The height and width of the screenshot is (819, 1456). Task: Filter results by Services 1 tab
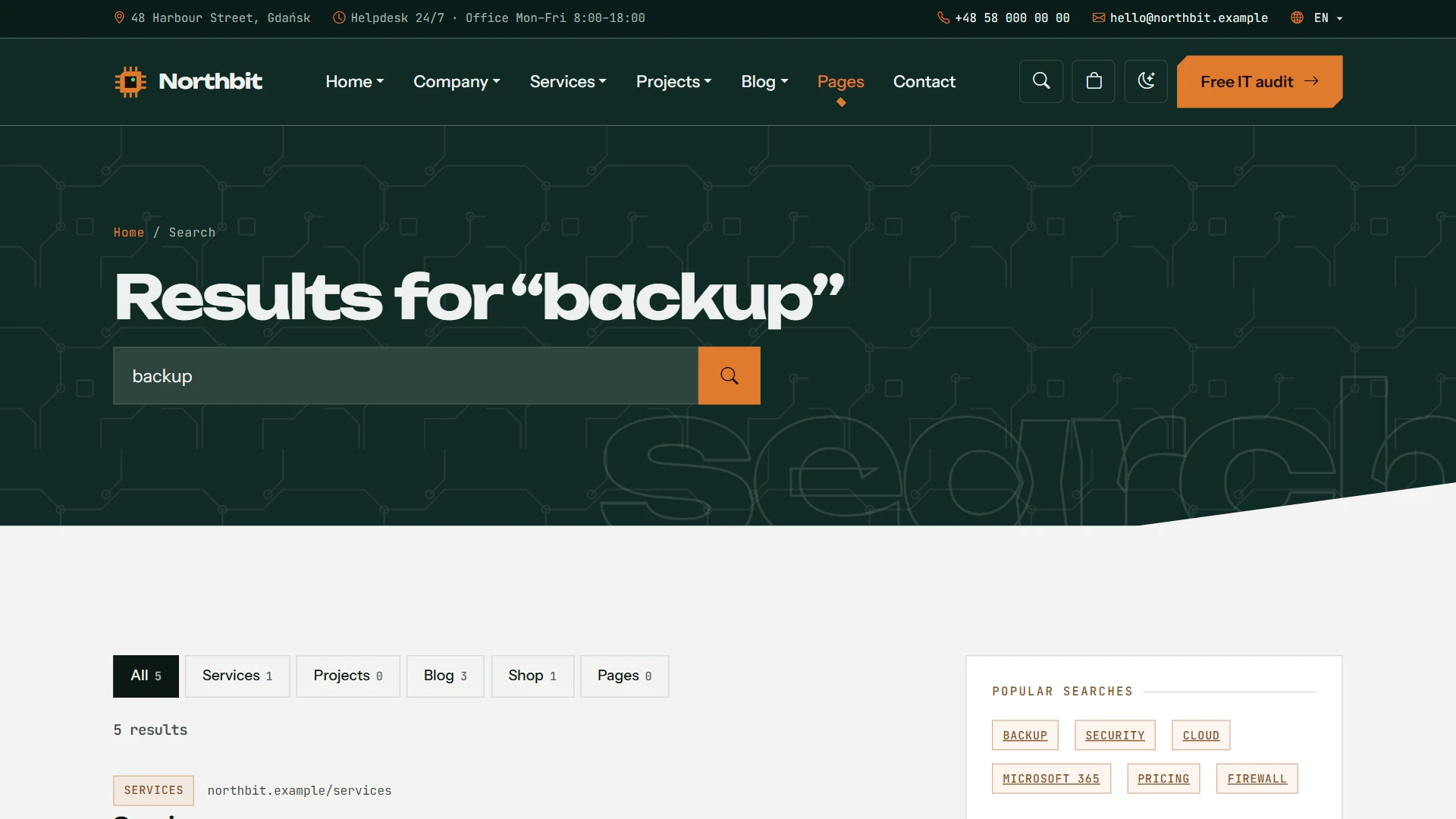pyautogui.click(x=237, y=676)
